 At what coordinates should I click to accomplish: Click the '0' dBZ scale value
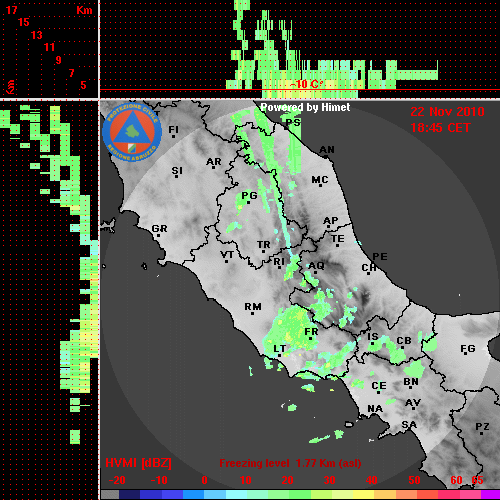[205, 480]
